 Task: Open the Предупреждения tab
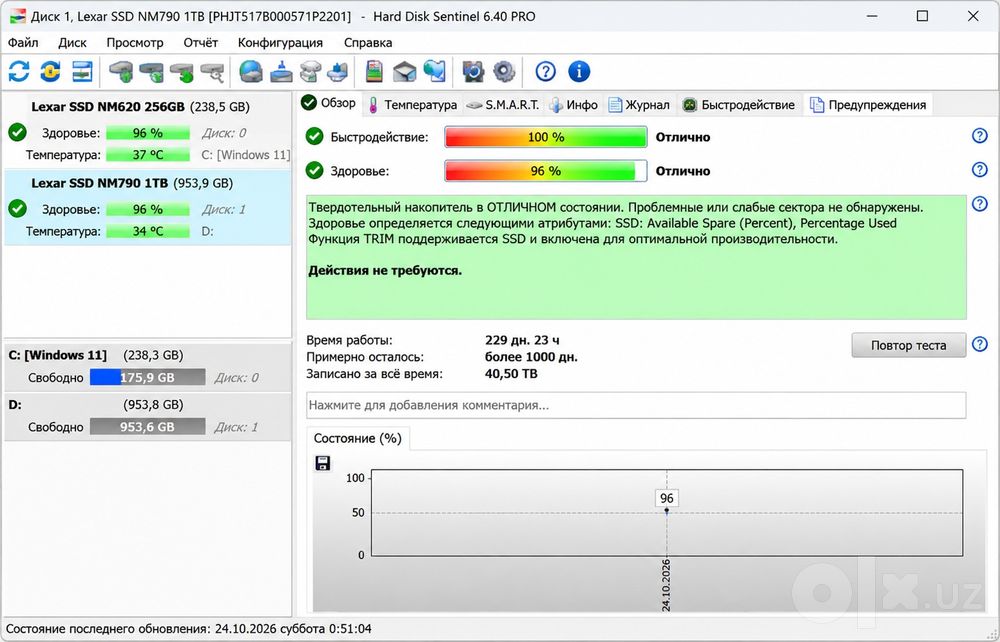[868, 105]
